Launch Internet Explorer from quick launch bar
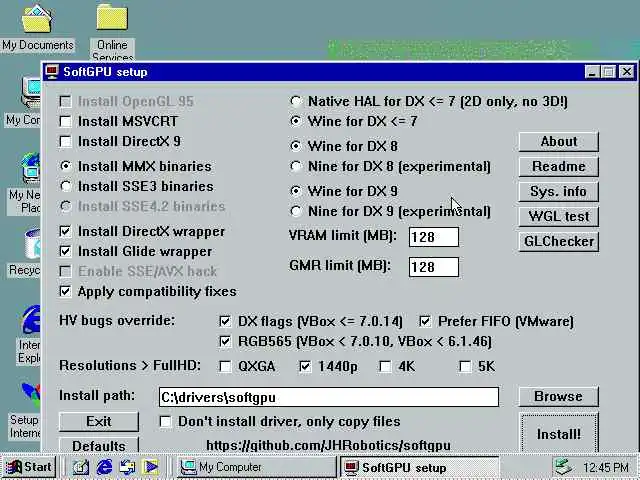 click(104, 467)
